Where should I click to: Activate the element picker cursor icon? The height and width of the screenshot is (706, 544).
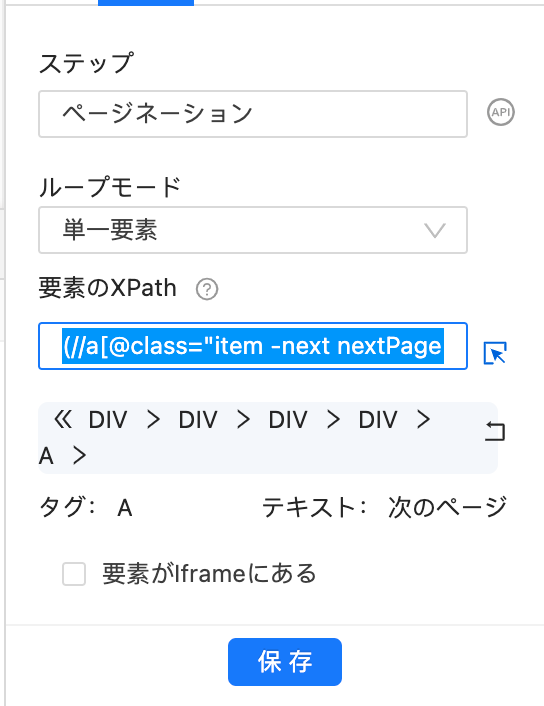click(x=495, y=353)
